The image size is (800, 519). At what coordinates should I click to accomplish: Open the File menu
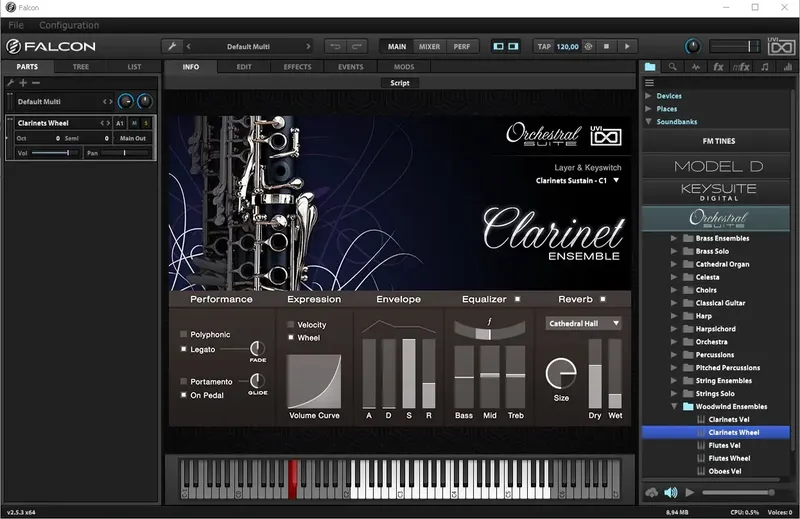[x=16, y=25]
